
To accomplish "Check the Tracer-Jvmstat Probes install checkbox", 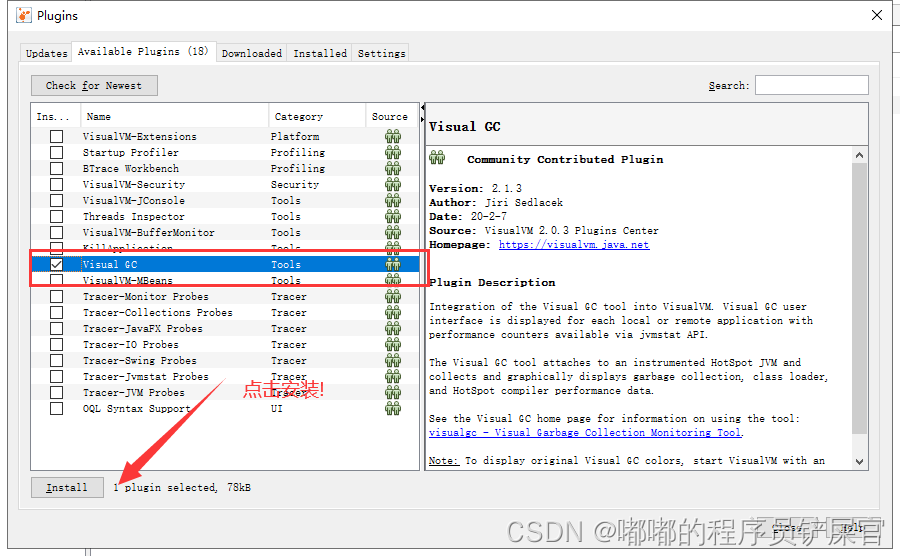I will [56, 377].
